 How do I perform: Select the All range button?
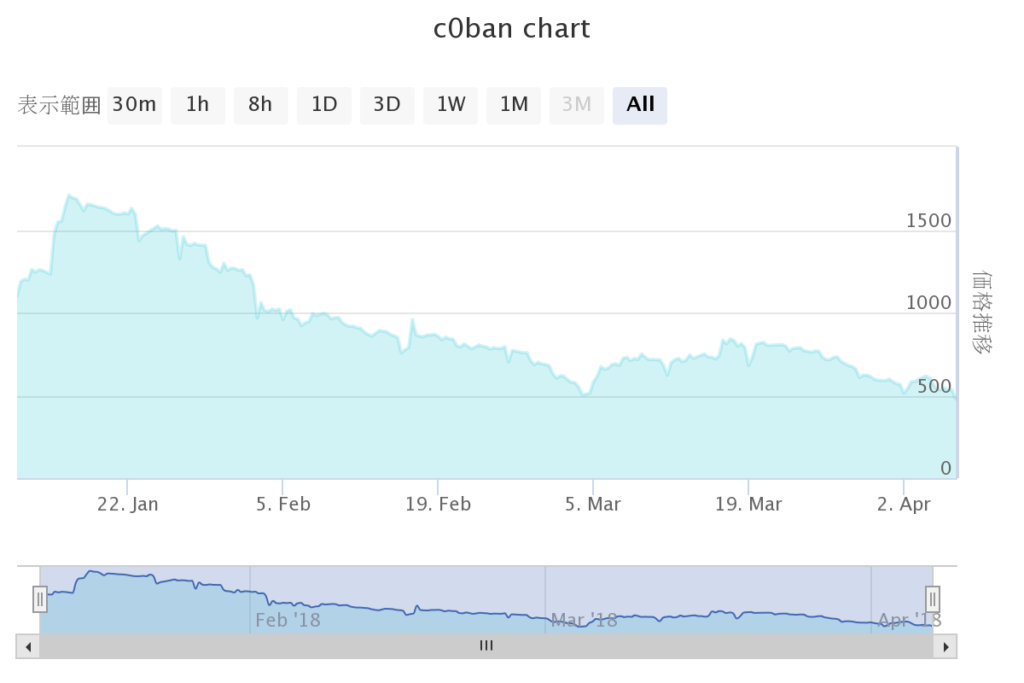tap(640, 105)
